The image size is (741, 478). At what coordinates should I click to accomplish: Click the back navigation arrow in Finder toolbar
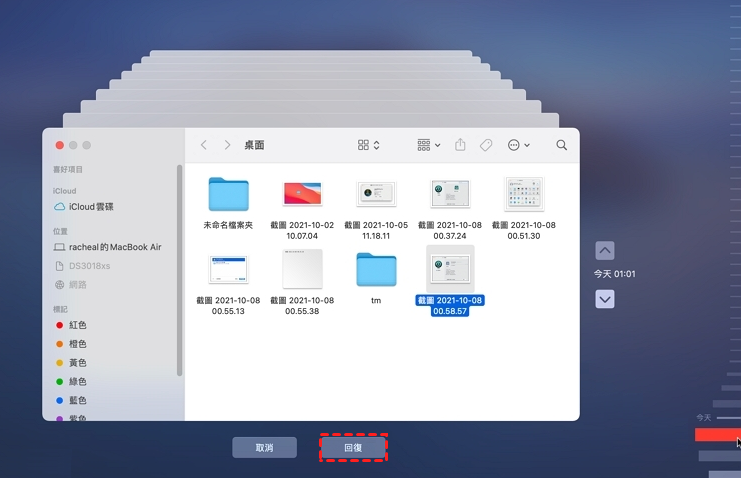(204, 145)
